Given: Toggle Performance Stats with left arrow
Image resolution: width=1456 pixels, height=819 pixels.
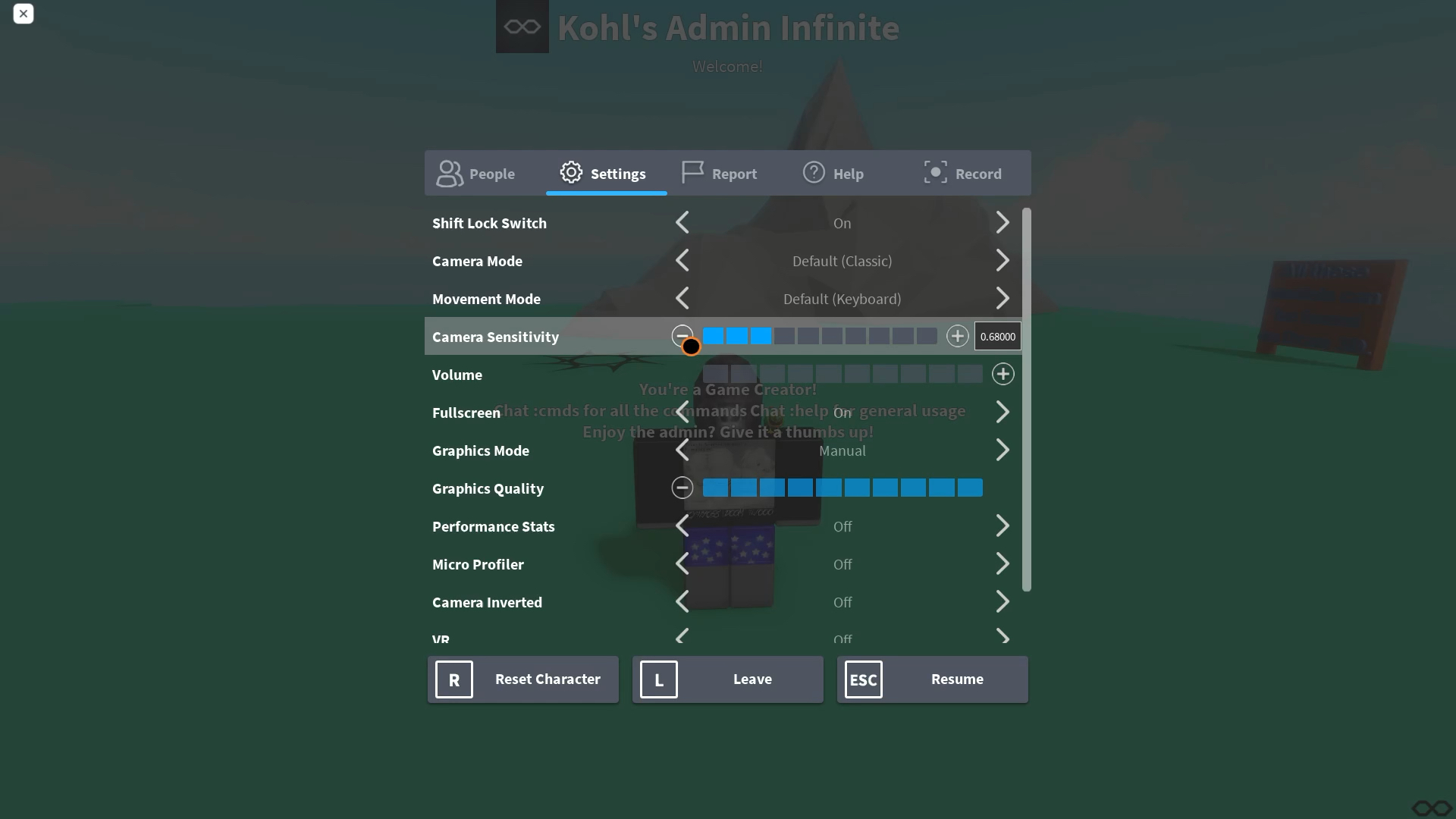Looking at the screenshot, I should [682, 526].
